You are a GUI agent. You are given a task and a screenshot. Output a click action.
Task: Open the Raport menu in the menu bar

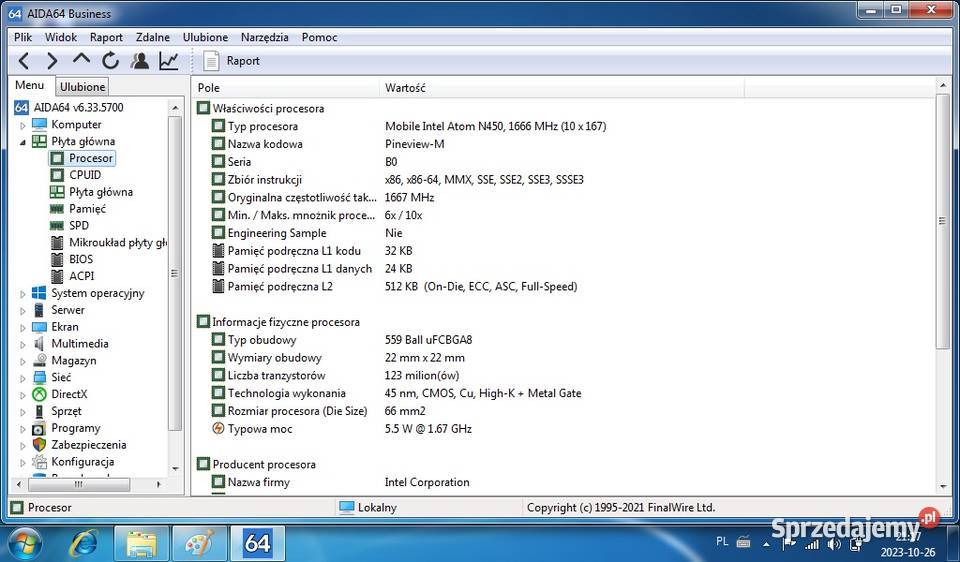tap(106, 37)
